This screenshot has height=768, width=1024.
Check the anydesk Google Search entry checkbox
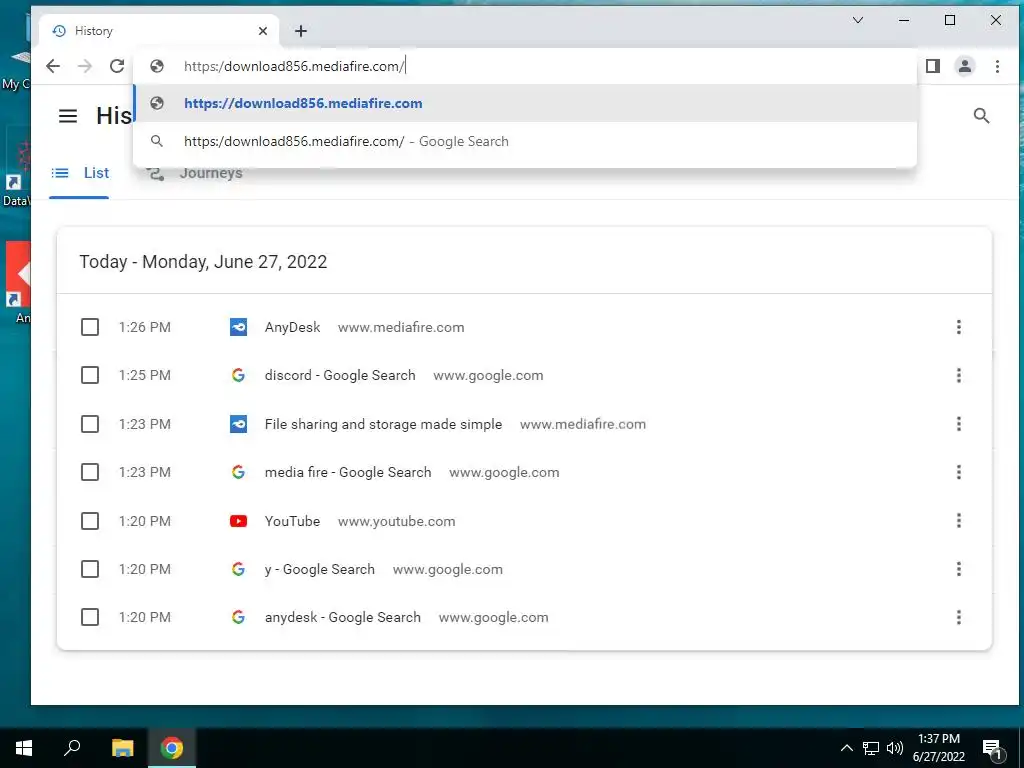coord(89,617)
